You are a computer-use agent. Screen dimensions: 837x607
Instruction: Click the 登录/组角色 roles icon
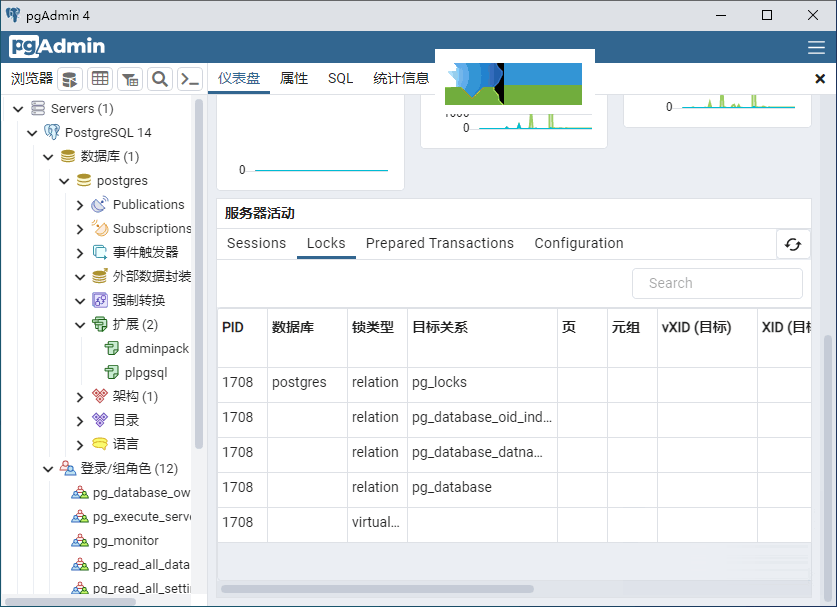click(x=68, y=468)
